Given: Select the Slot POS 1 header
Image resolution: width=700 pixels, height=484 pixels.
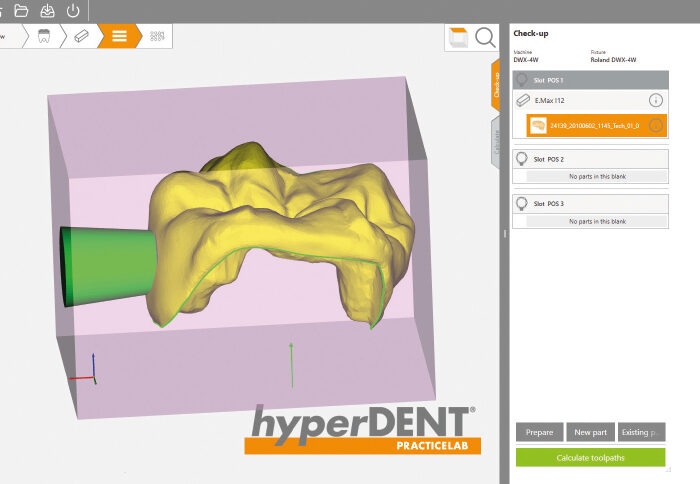Looking at the screenshot, I should (590, 80).
